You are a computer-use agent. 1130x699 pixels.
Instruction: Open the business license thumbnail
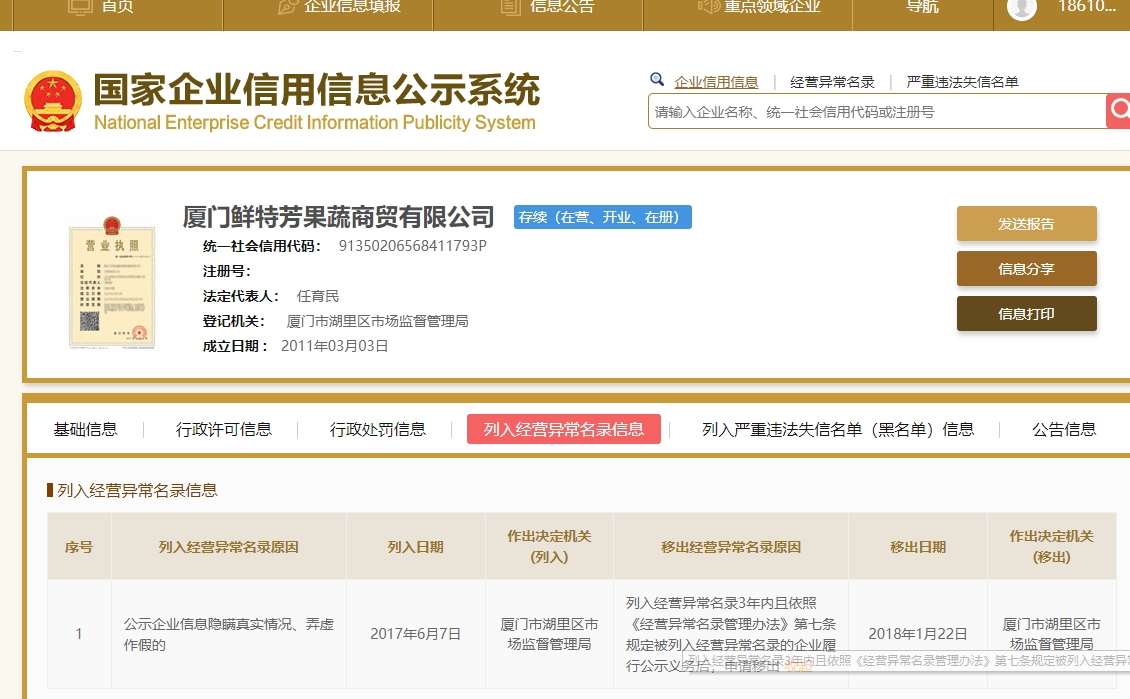112,282
